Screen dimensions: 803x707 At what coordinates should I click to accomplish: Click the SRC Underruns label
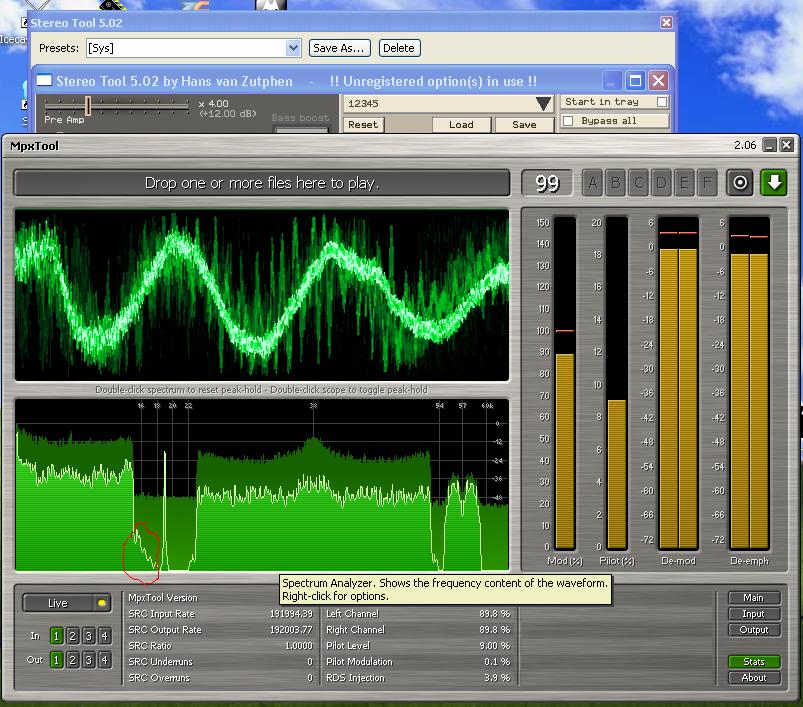click(160, 661)
